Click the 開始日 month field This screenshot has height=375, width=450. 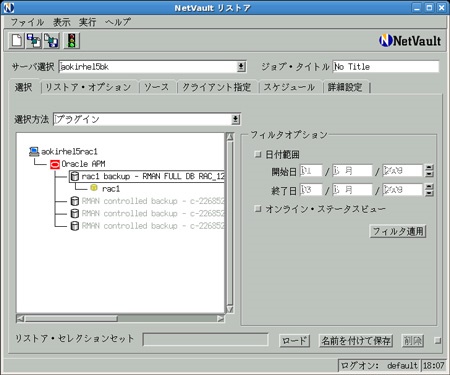point(352,171)
